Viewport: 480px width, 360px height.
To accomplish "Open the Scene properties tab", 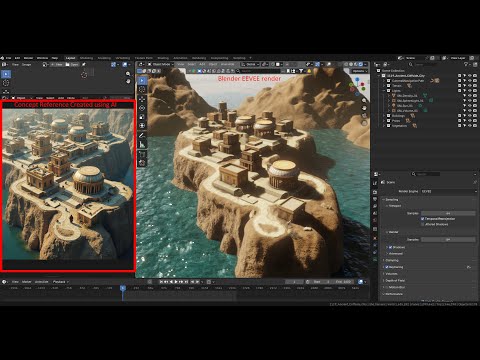I will click(375, 213).
